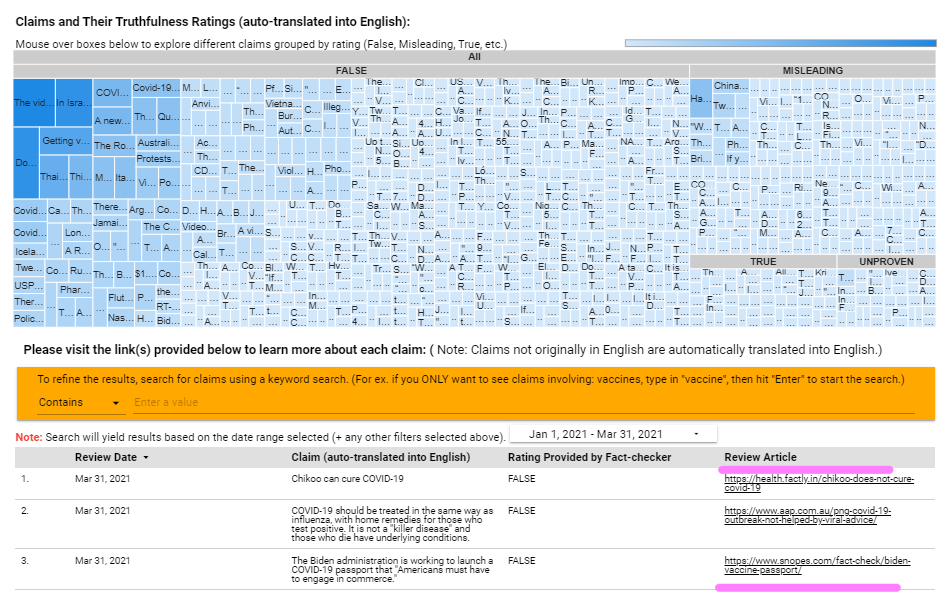Select the MISLEADING group header

click(813, 71)
